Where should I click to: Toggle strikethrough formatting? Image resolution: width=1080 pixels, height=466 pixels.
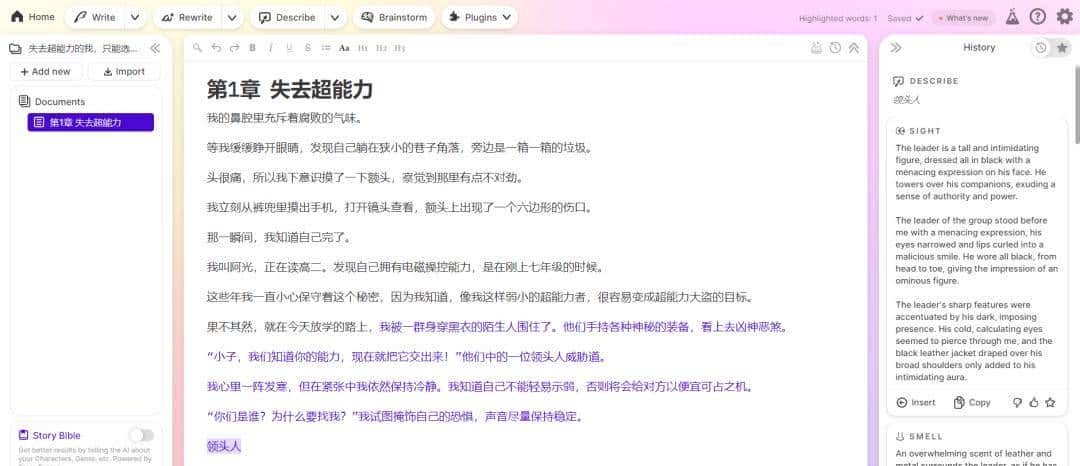point(307,47)
